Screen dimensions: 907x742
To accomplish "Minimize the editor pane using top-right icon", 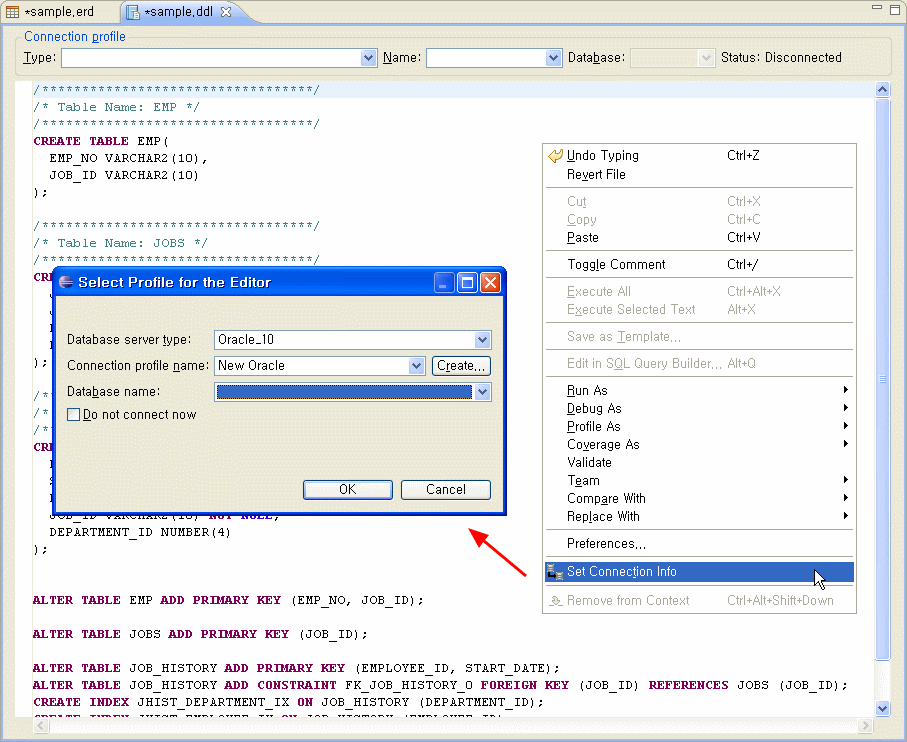I will tap(876, 8).
